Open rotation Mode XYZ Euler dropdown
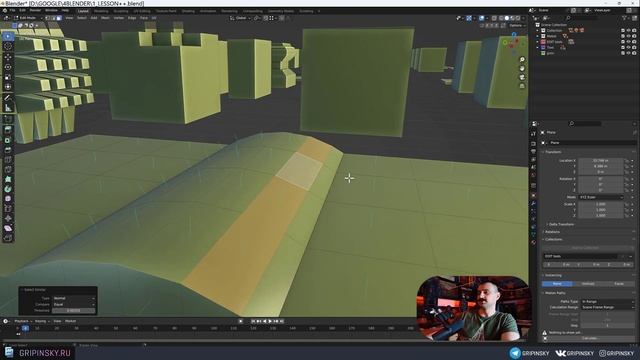The image size is (640, 360). click(x=601, y=197)
